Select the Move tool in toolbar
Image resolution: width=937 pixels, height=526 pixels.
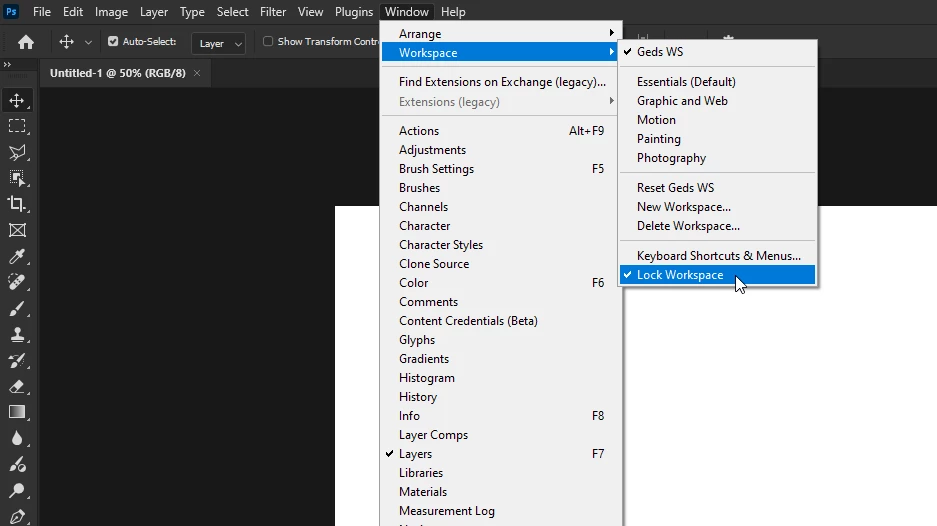click(17, 100)
